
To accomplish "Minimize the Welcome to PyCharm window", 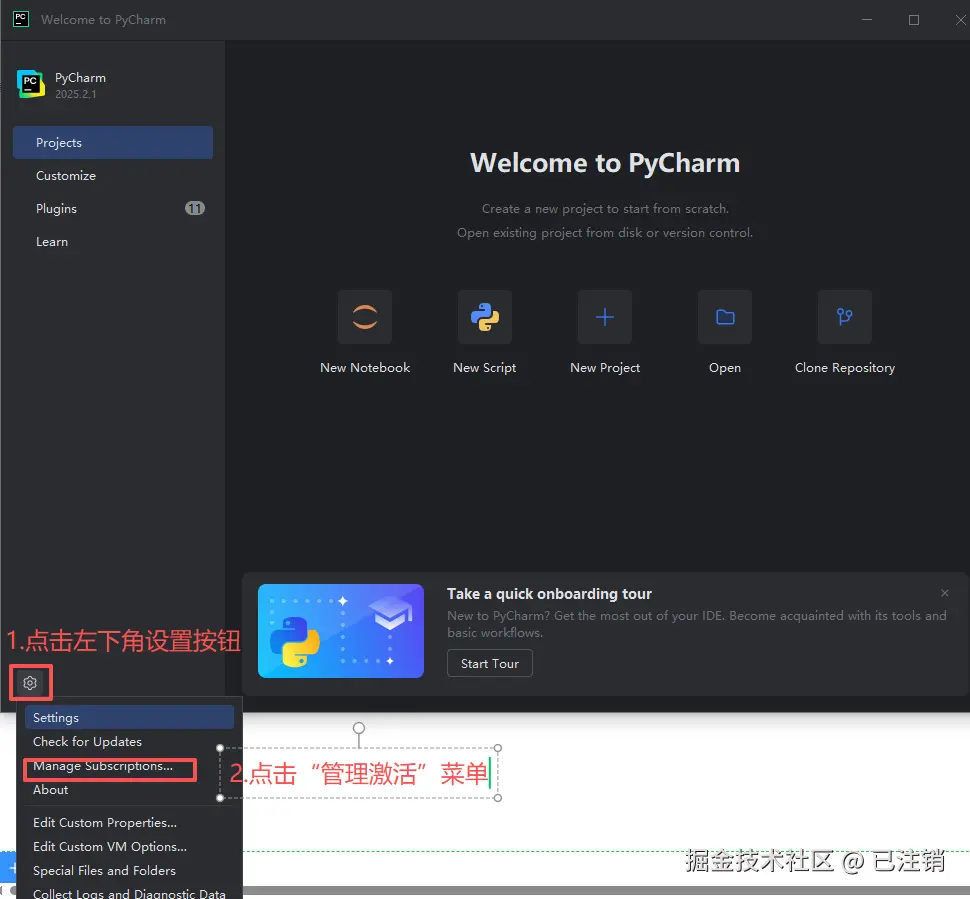I will tap(867, 20).
